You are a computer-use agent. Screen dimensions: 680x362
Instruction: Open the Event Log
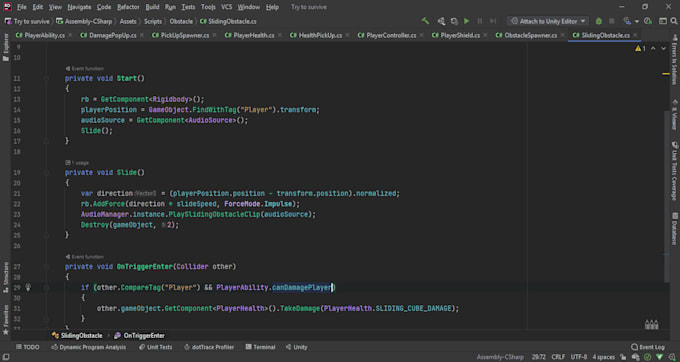pyautogui.click(x=648, y=347)
